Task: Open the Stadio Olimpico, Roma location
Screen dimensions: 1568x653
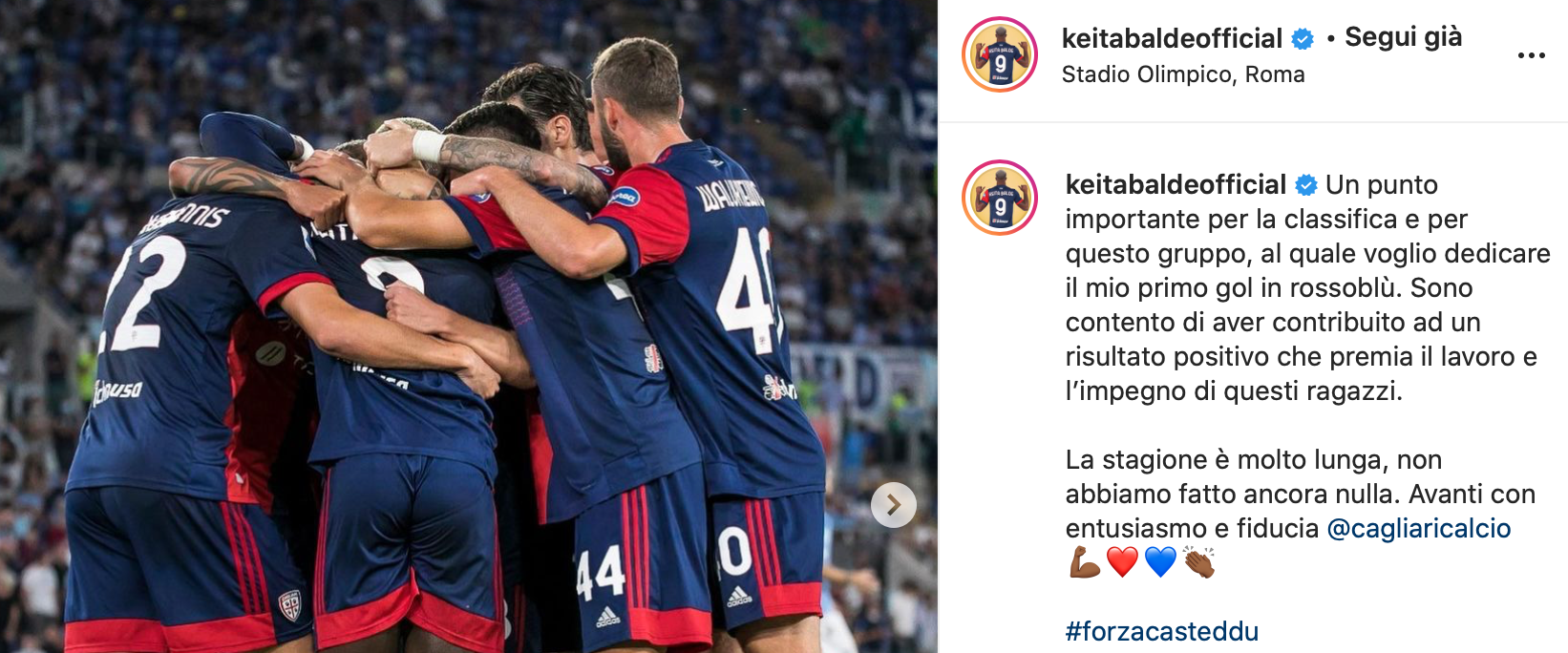Action: 1183,74
